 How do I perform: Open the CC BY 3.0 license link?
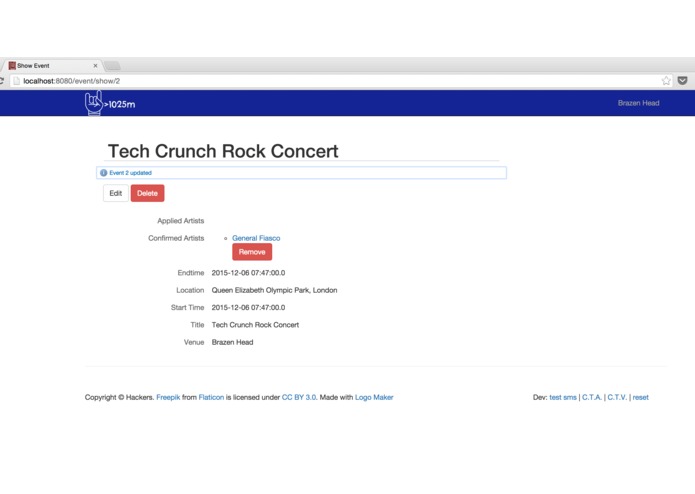pyautogui.click(x=299, y=397)
